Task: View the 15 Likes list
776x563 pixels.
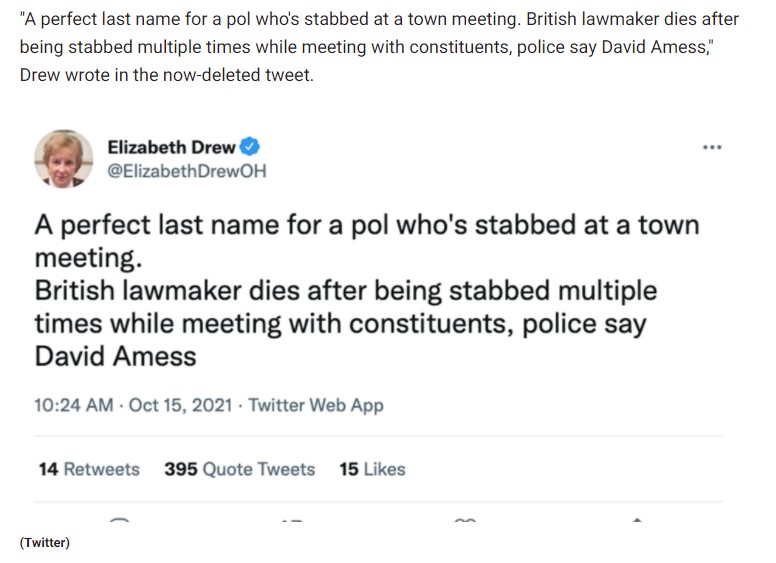Action: click(x=372, y=469)
